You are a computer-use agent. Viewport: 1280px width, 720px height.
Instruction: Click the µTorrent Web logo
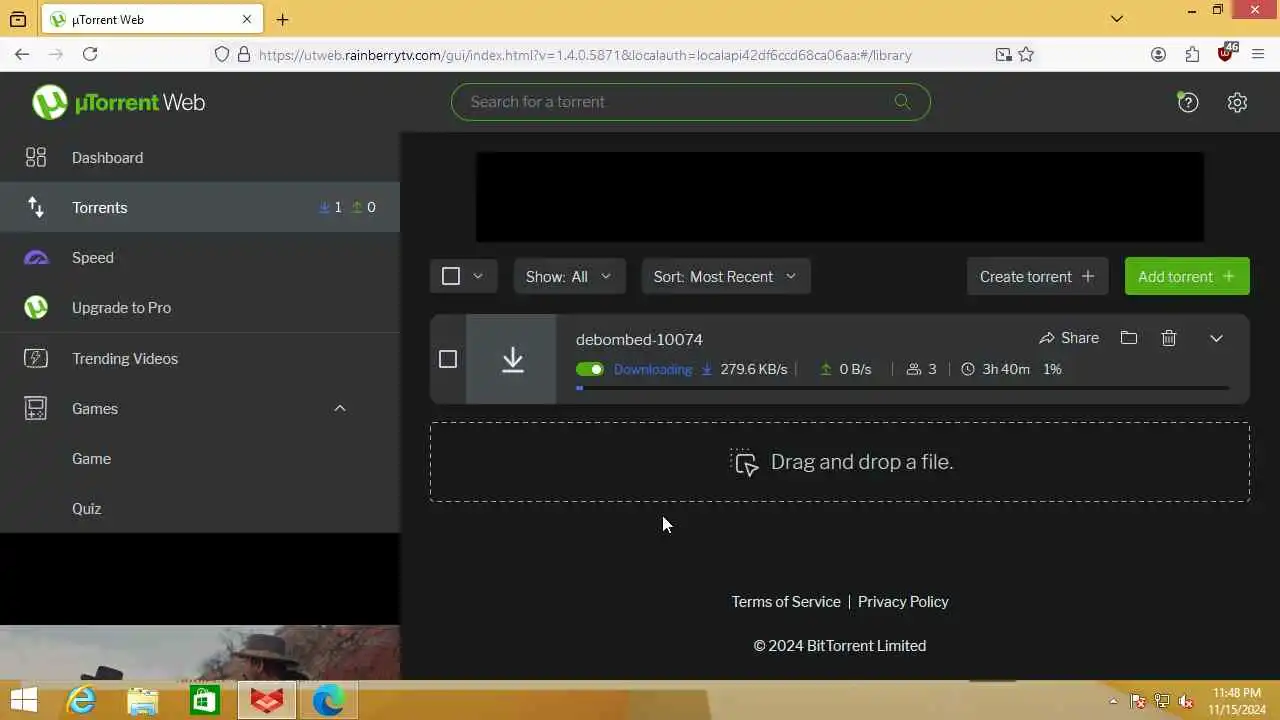[118, 102]
